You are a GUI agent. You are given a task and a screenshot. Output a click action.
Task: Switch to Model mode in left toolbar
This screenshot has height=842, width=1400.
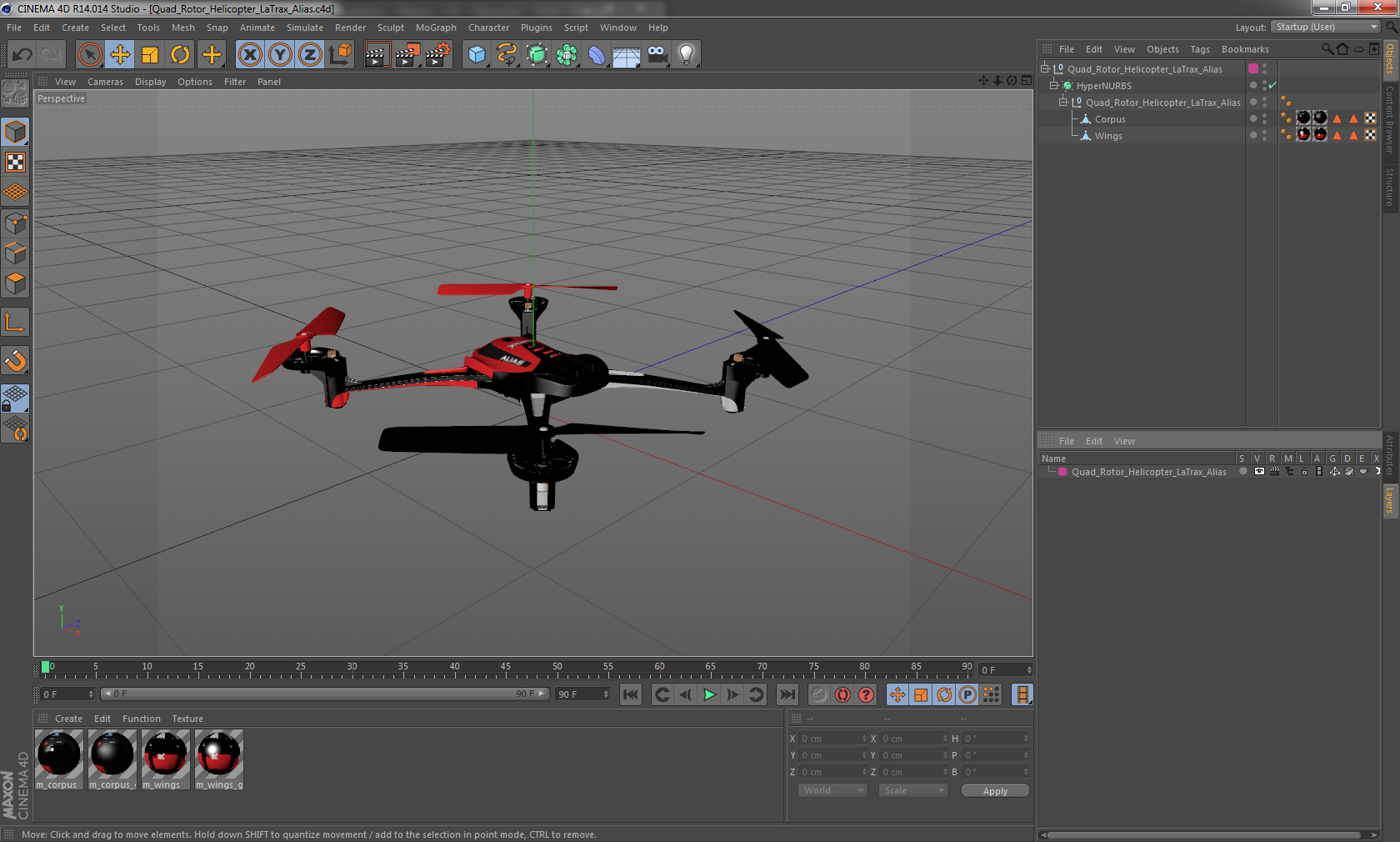coord(16,133)
